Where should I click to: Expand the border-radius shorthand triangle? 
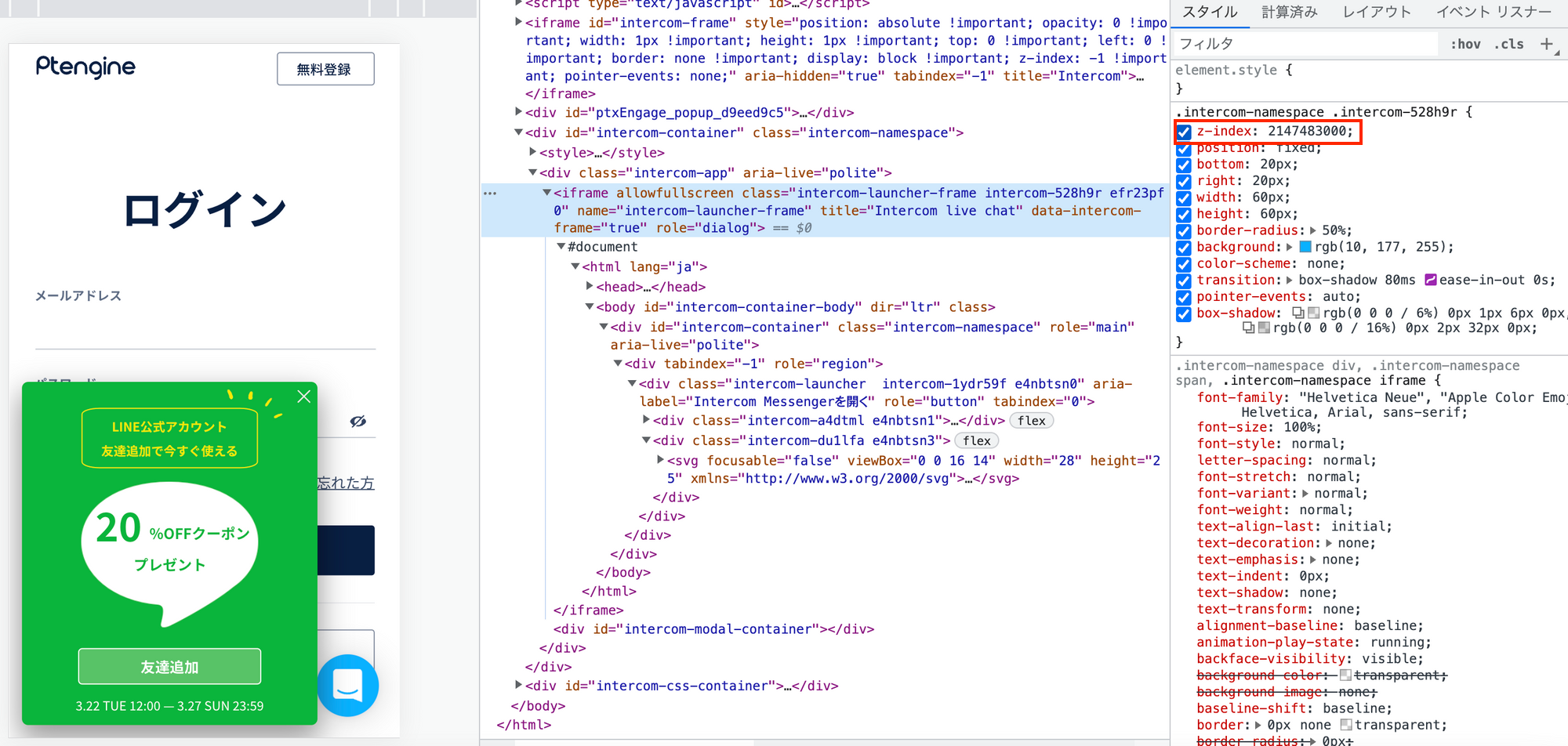pyautogui.click(x=1313, y=230)
